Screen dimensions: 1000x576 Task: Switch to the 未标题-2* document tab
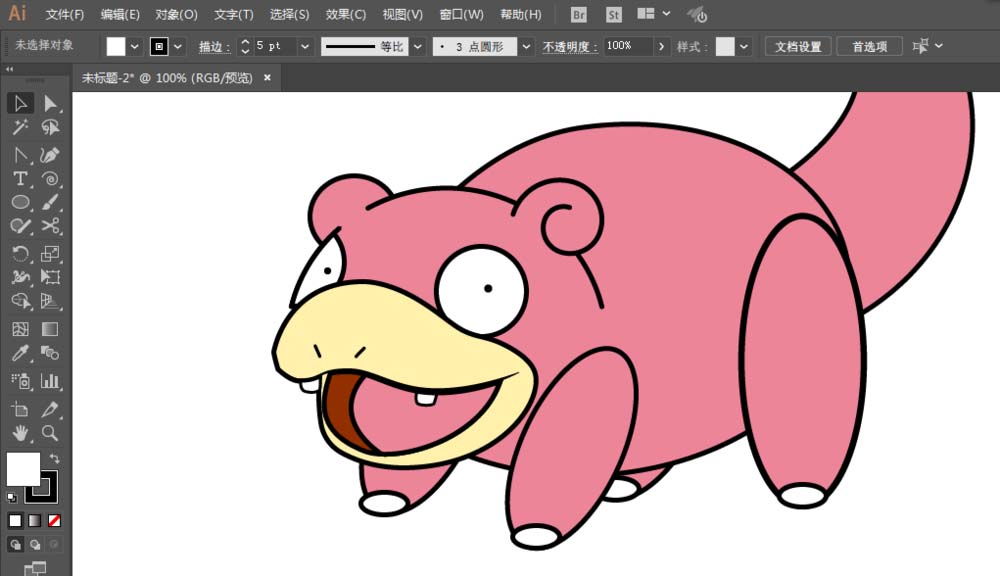click(x=167, y=78)
